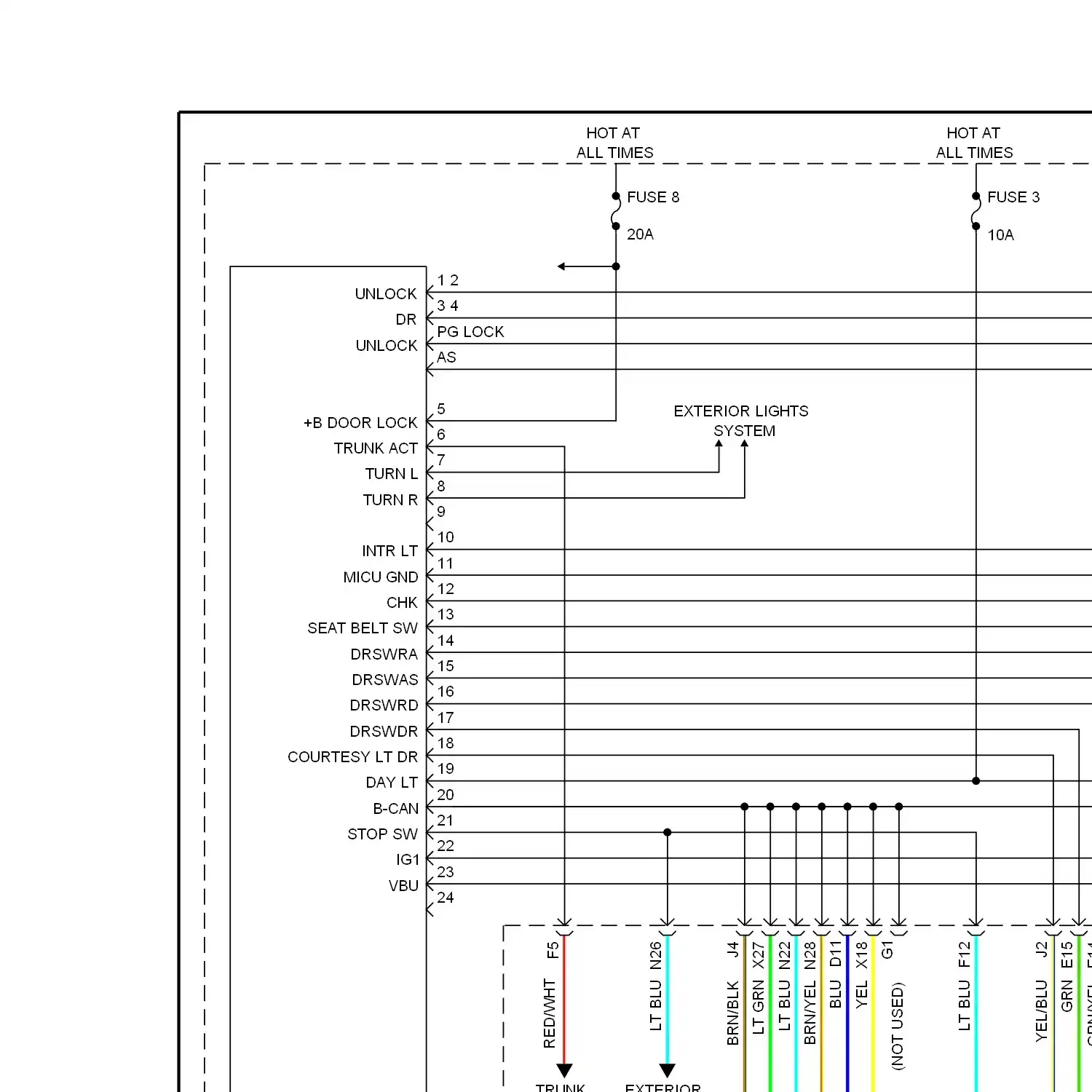Select the LT BLU label beside N26
This screenshot has width=1092, height=1092.
pos(655,1005)
